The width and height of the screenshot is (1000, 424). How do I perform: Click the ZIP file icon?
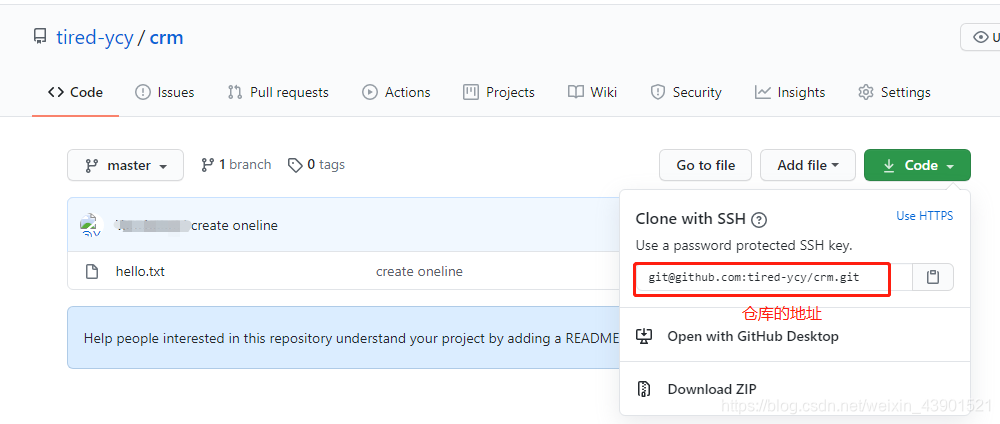(x=644, y=389)
